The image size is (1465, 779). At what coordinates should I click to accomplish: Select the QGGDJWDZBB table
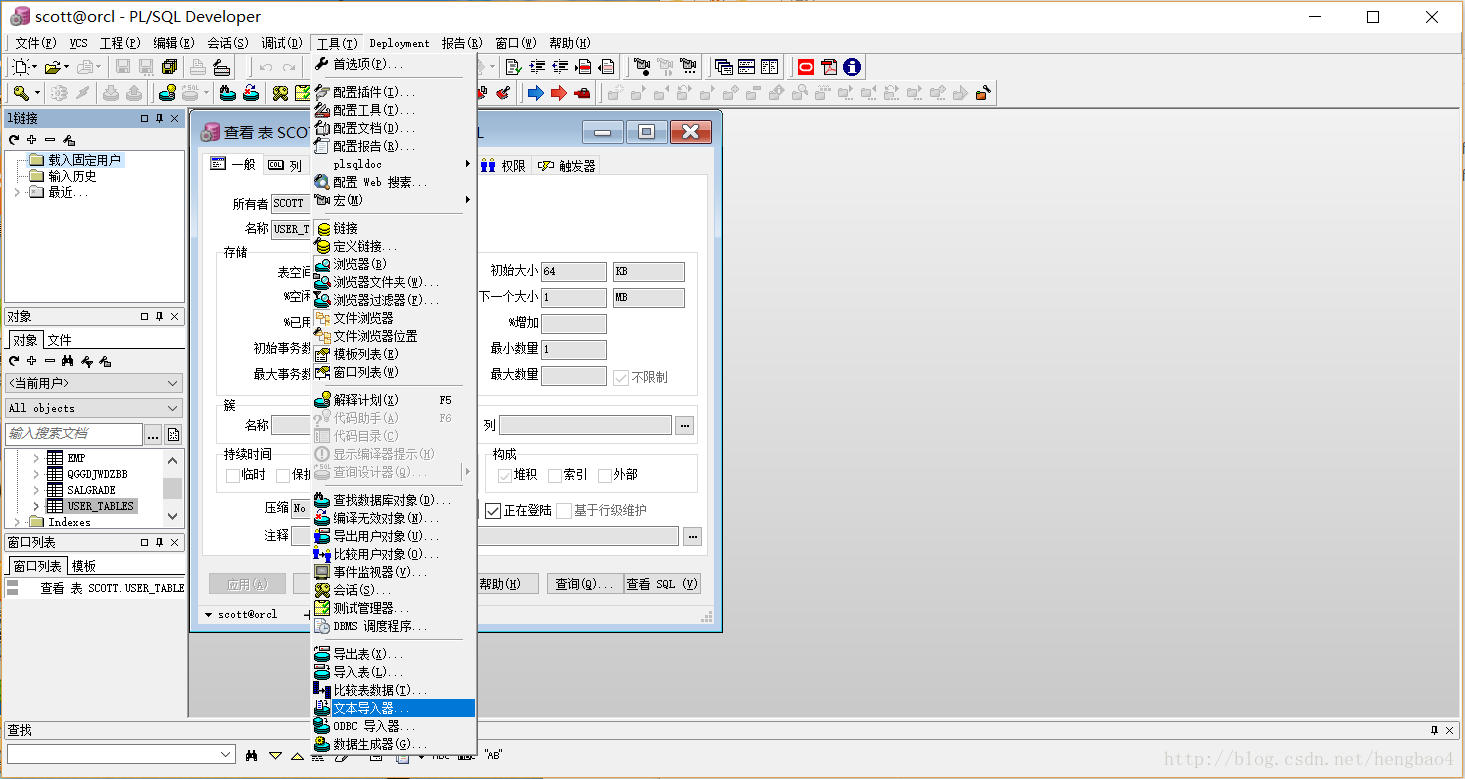(97, 474)
